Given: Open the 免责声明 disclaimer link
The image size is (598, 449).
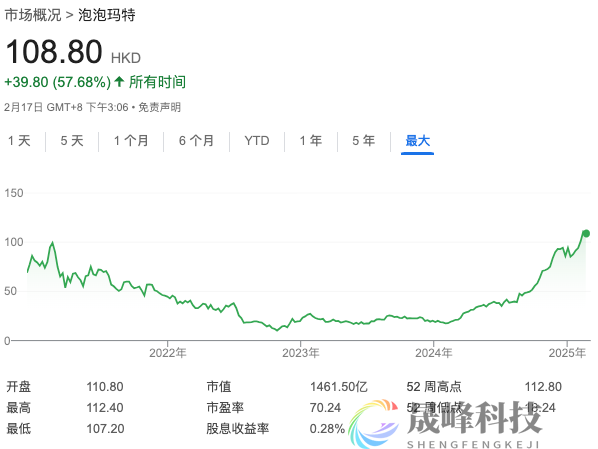Looking at the screenshot, I should point(159,107).
